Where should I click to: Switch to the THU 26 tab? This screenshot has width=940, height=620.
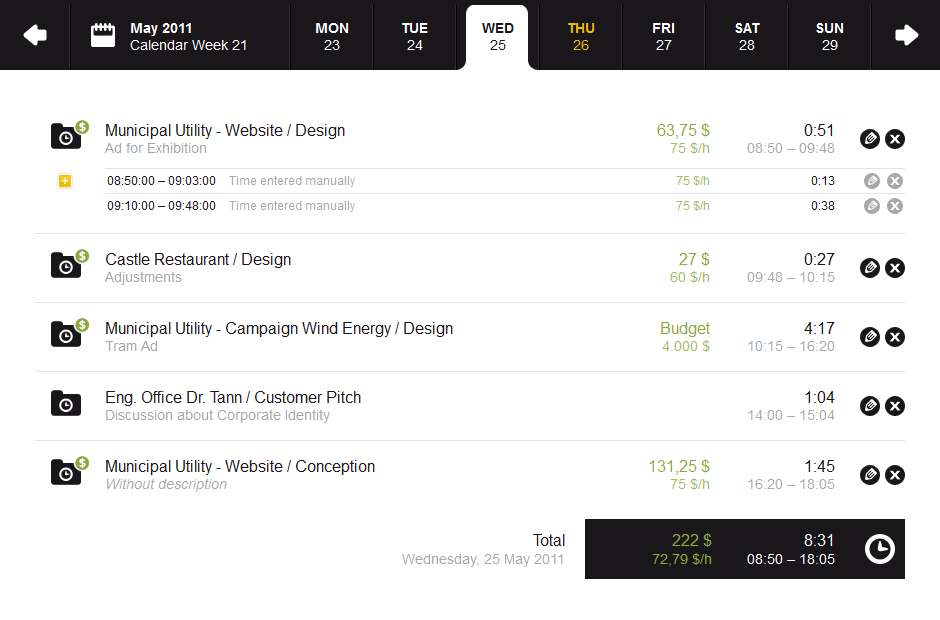coord(581,36)
